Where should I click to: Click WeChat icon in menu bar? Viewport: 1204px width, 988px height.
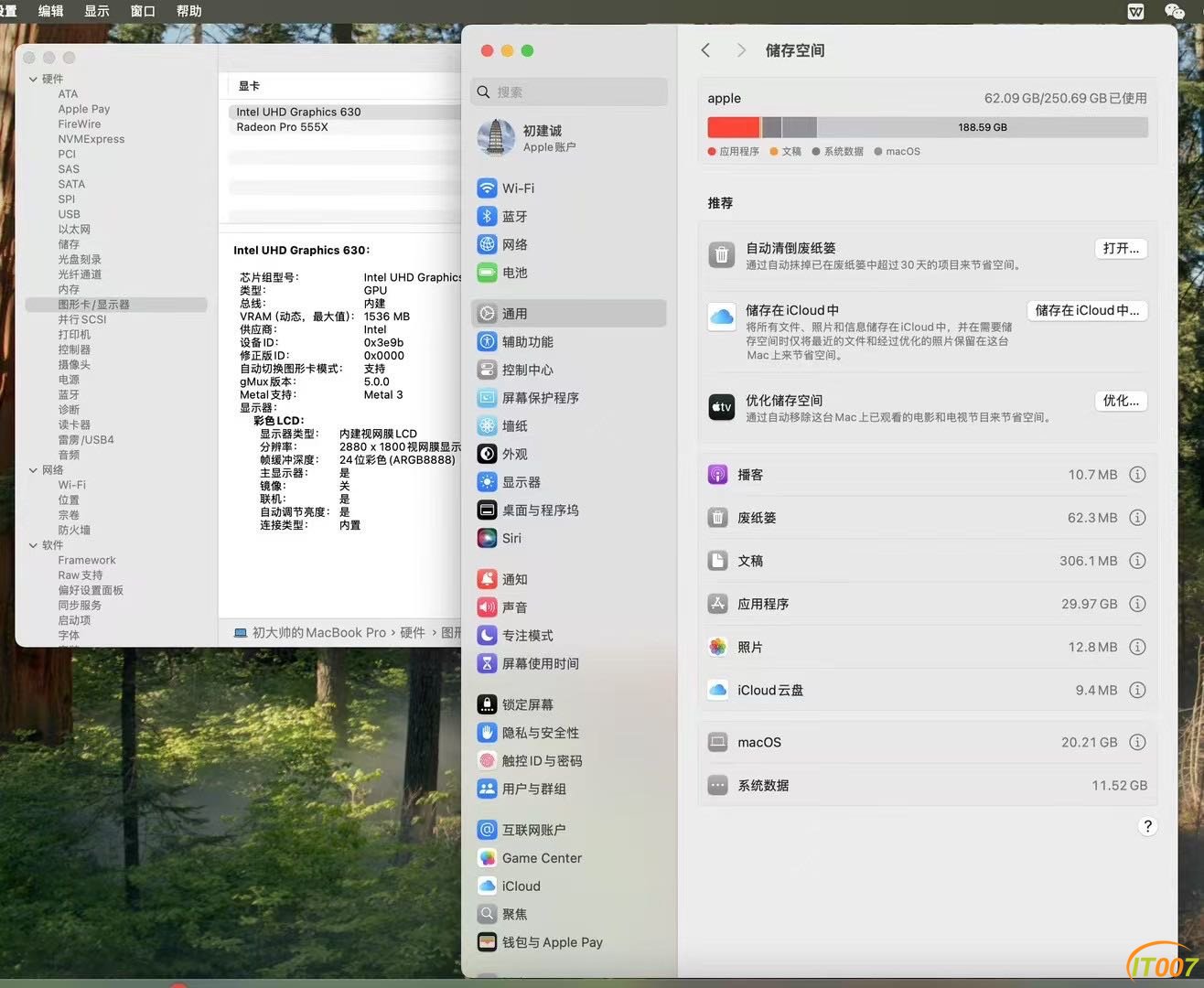point(1174,11)
